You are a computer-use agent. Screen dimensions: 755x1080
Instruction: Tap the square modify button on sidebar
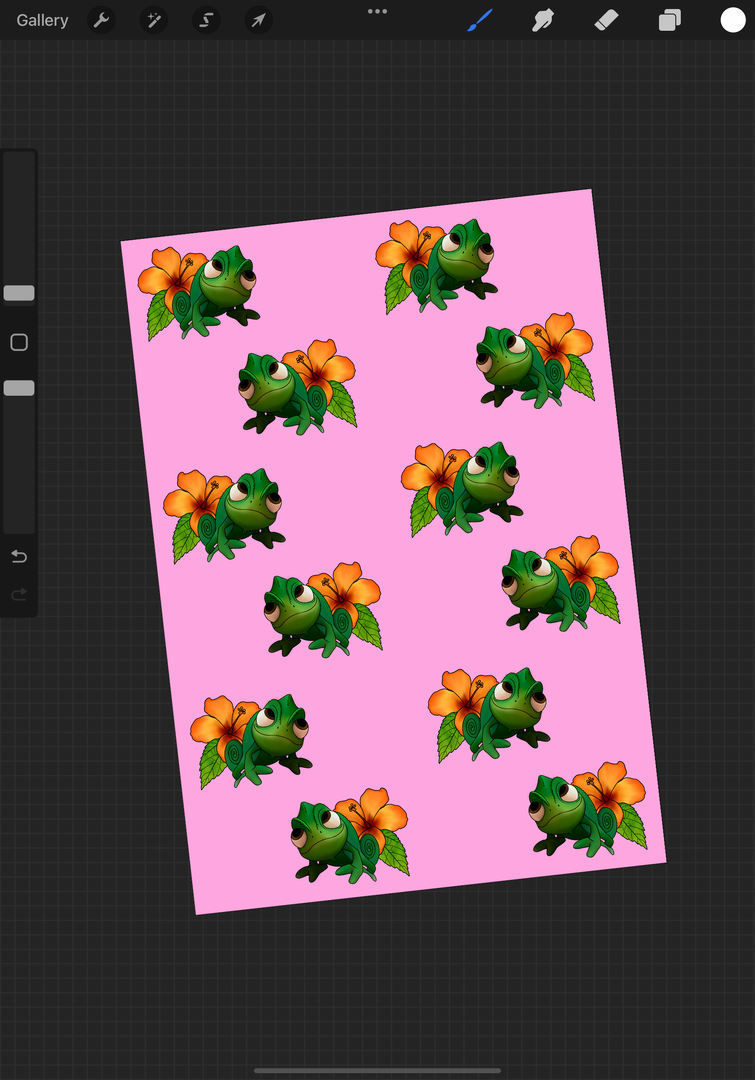[19, 342]
